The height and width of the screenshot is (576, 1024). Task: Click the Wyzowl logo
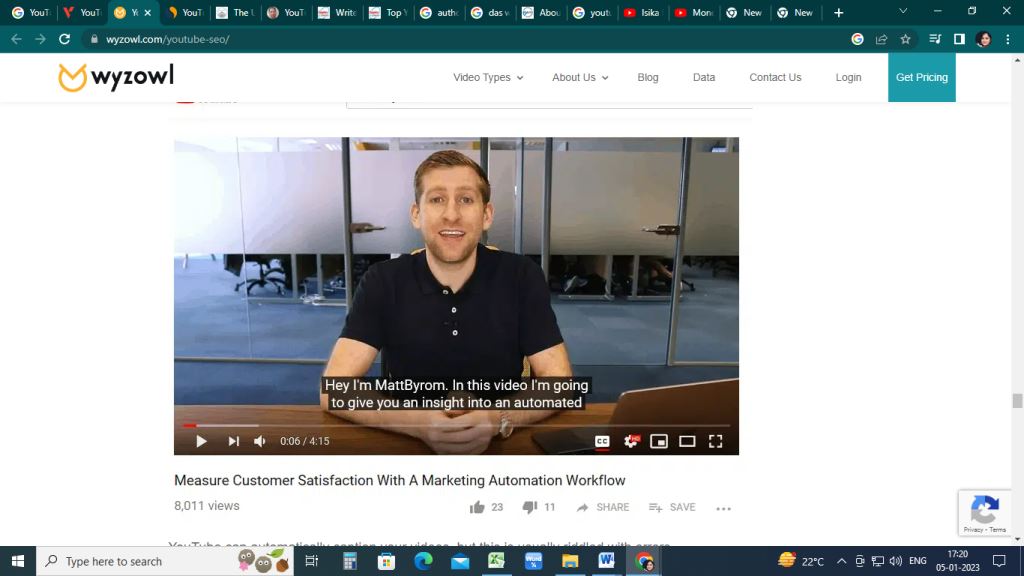click(116, 77)
